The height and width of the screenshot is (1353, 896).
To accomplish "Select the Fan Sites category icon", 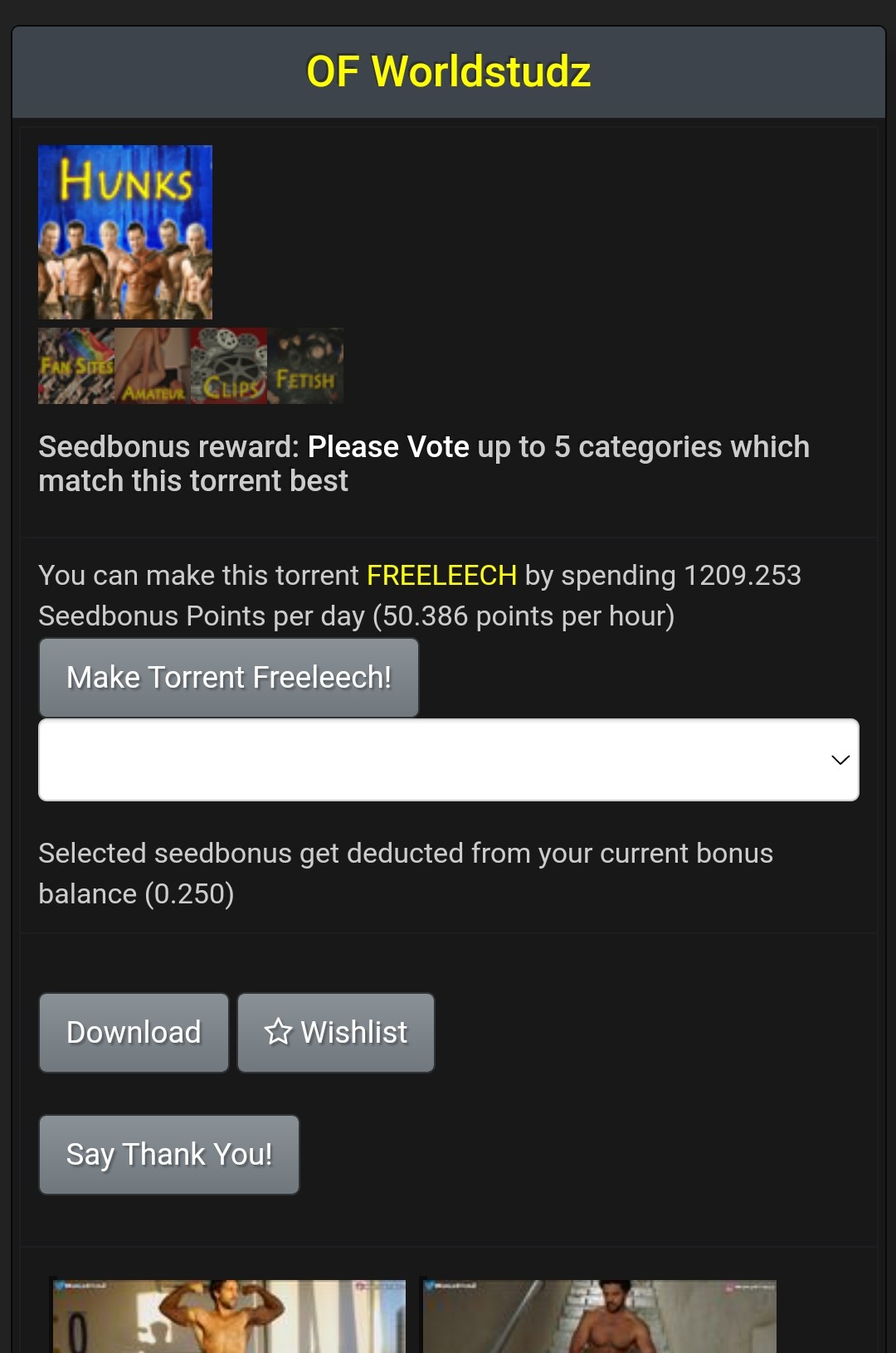I will pos(76,366).
